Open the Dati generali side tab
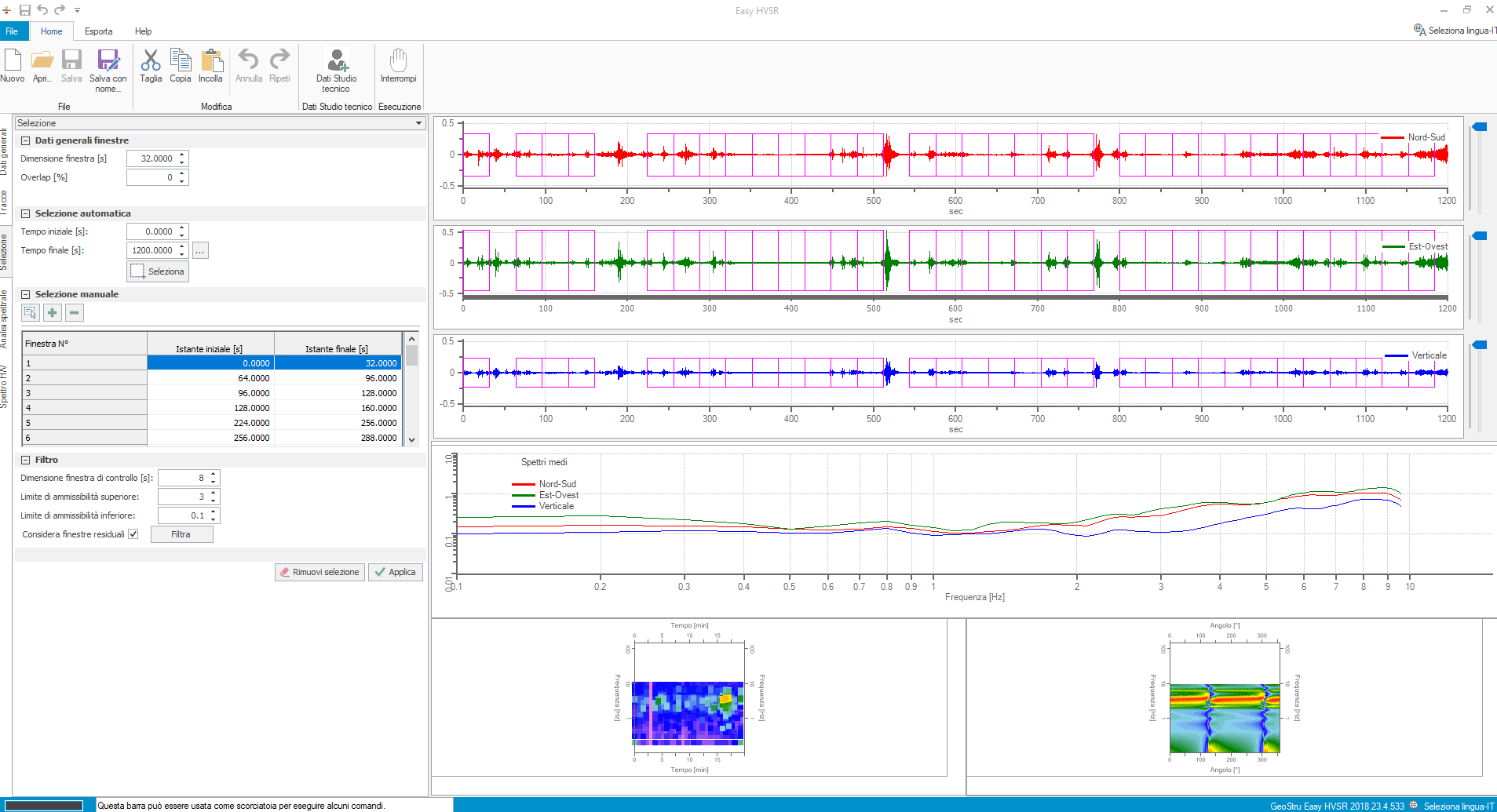The height and width of the screenshot is (812, 1497). tap(5, 151)
